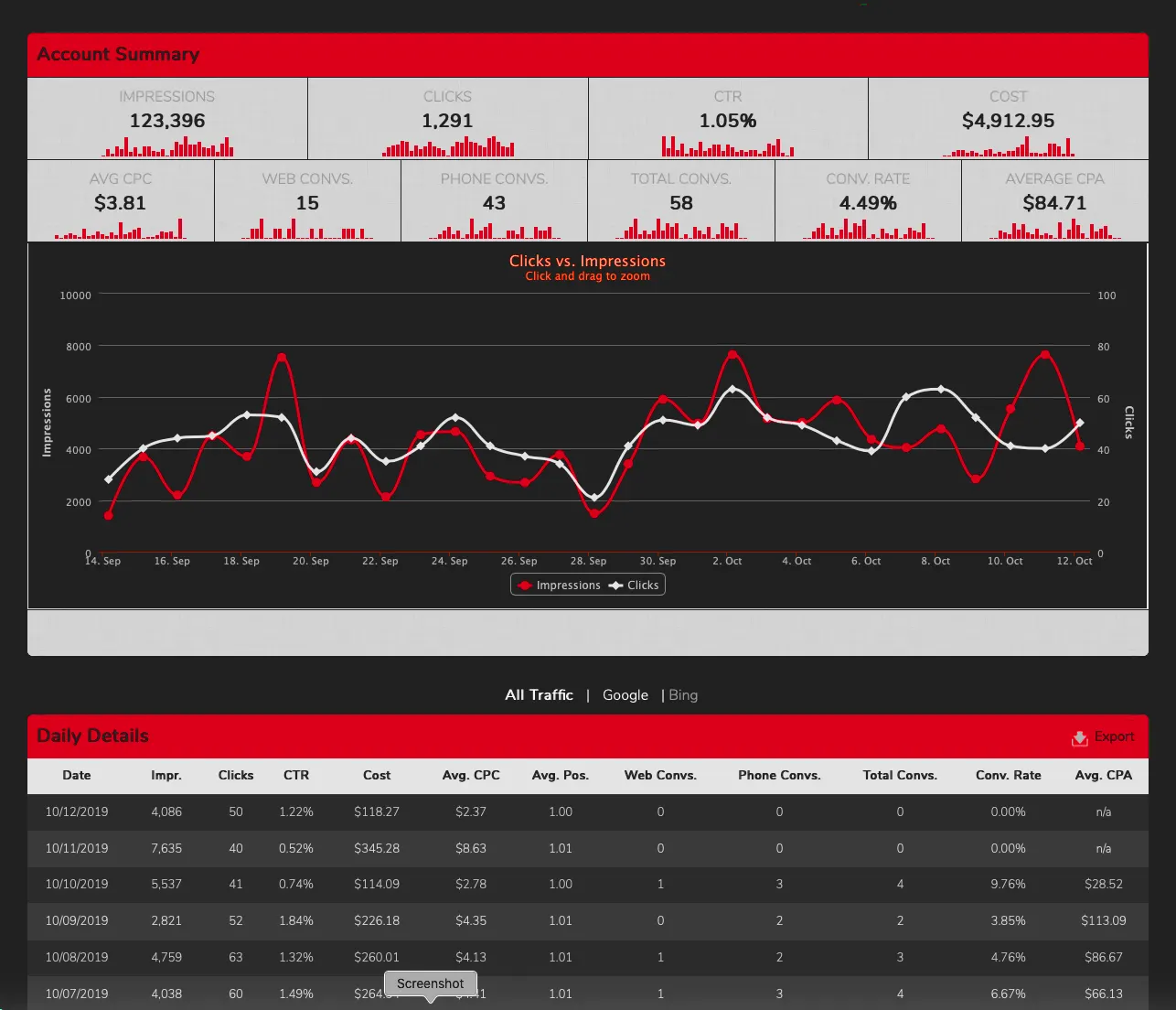Open the Impressions summary sparkline tile
The height and width of the screenshot is (1010, 1176).
(167, 119)
